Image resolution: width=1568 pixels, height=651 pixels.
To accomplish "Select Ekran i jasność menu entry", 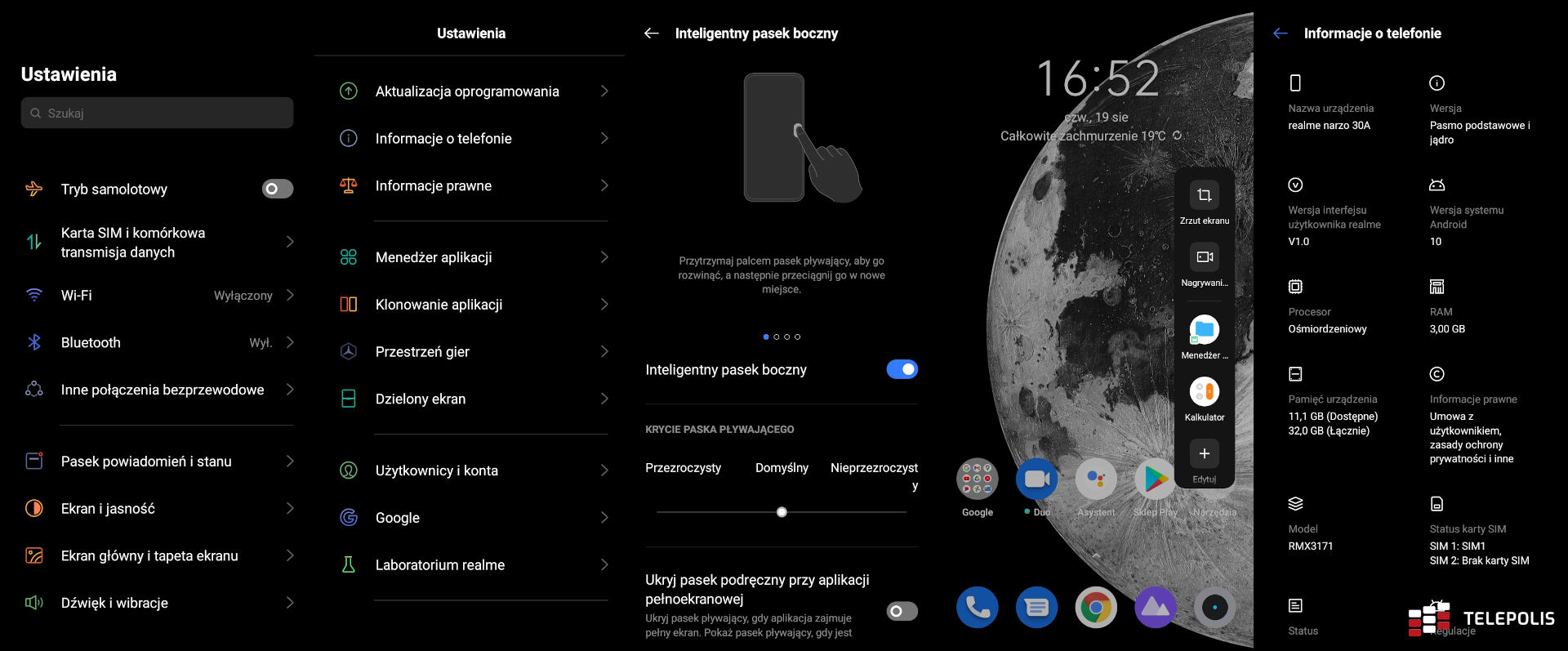I will [108, 509].
